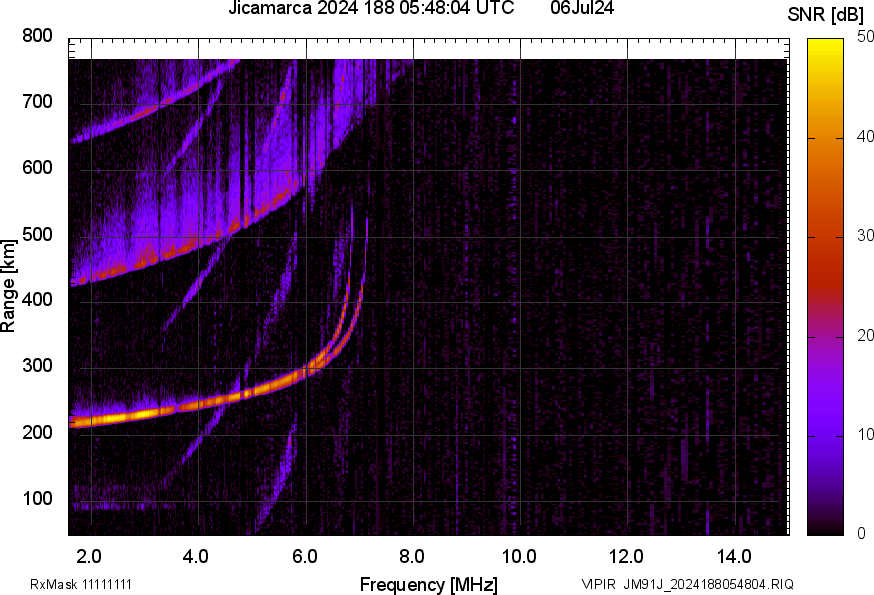Click the frequency tick label "8.0"
The height and width of the screenshot is (595, 874).
pyautogui.click(x=411, y=557)
